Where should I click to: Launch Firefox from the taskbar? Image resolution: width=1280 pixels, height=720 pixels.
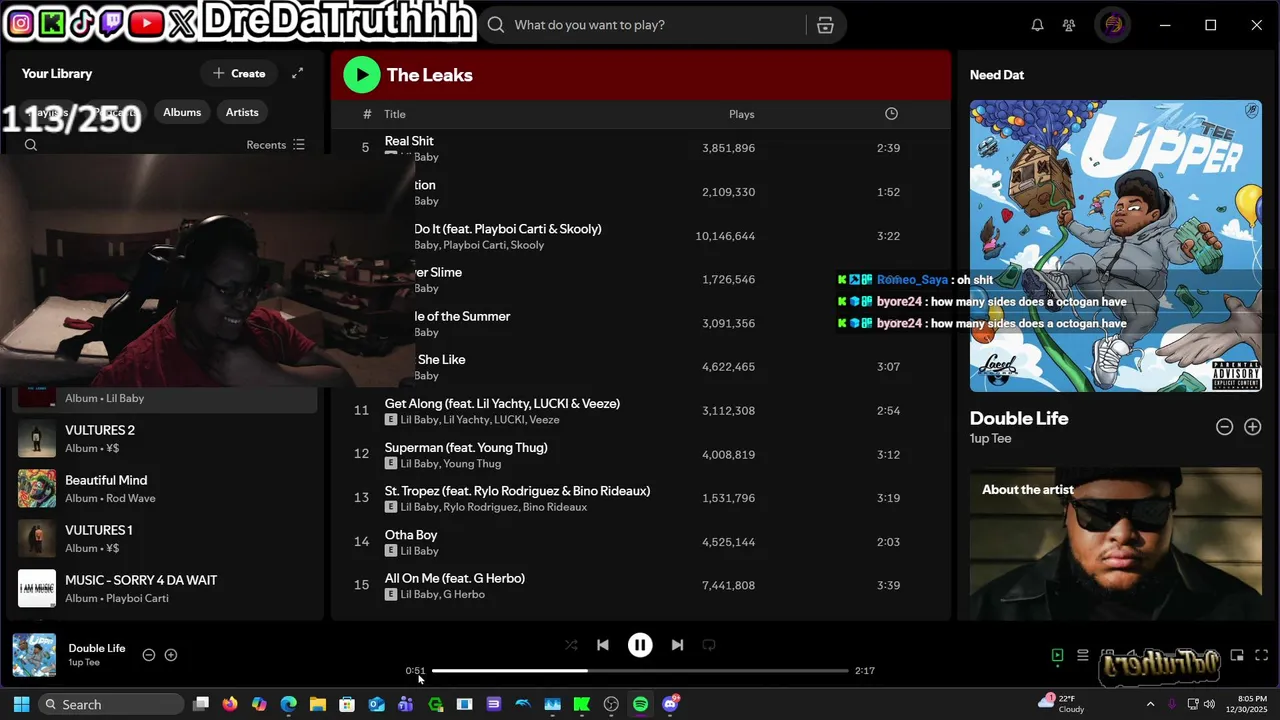[x=230, y=704]
